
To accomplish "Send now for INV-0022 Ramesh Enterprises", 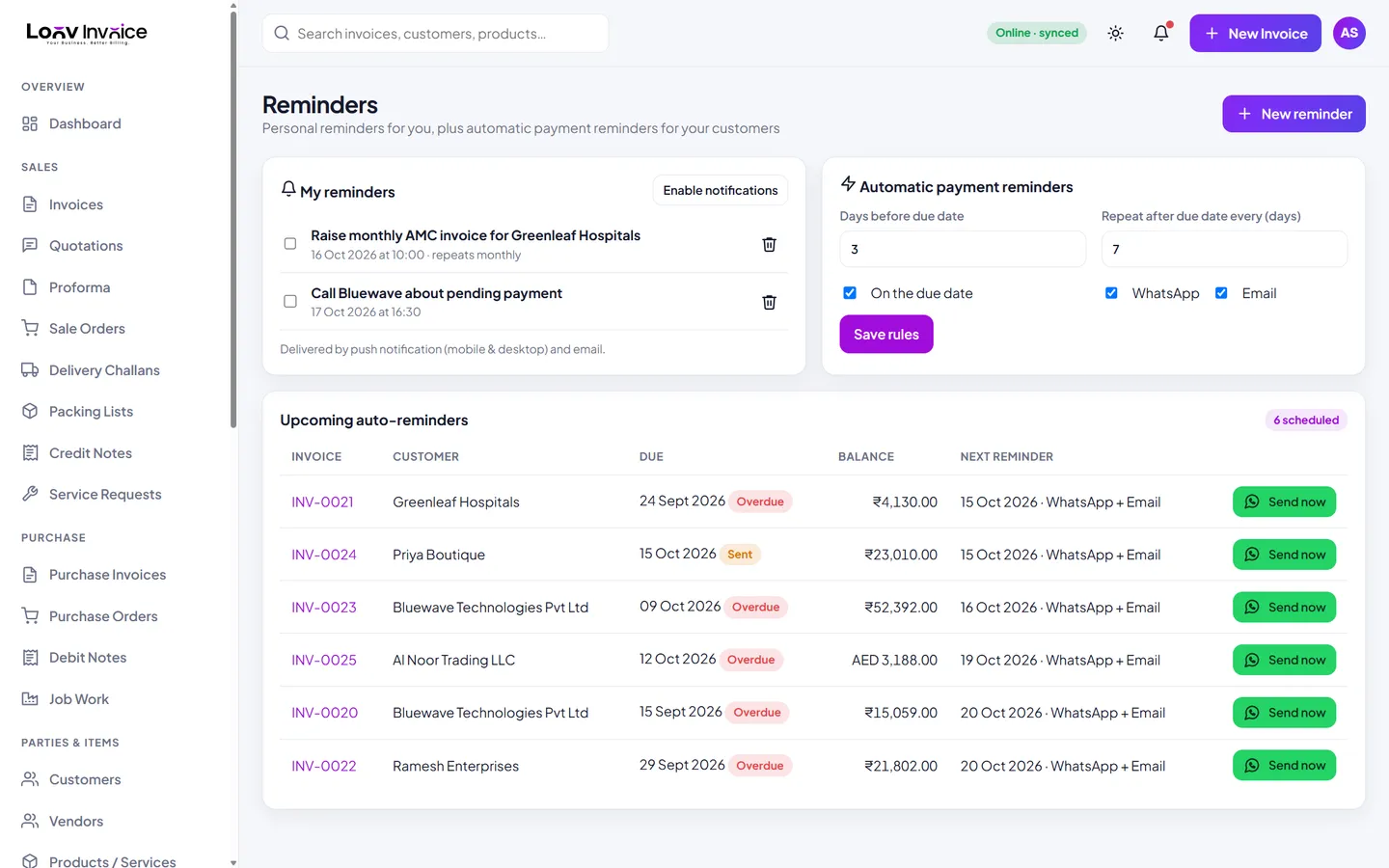I will (x=1284, y=765).
